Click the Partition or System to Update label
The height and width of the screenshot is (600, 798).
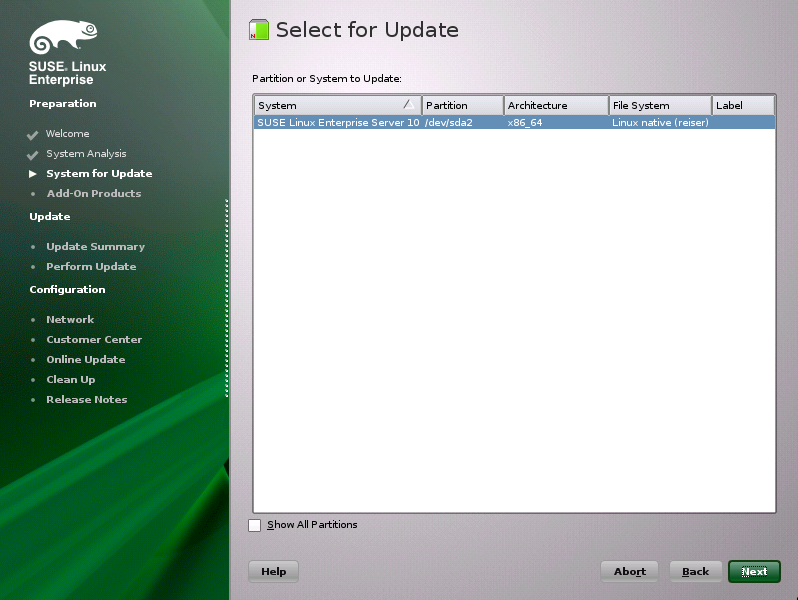327,78
